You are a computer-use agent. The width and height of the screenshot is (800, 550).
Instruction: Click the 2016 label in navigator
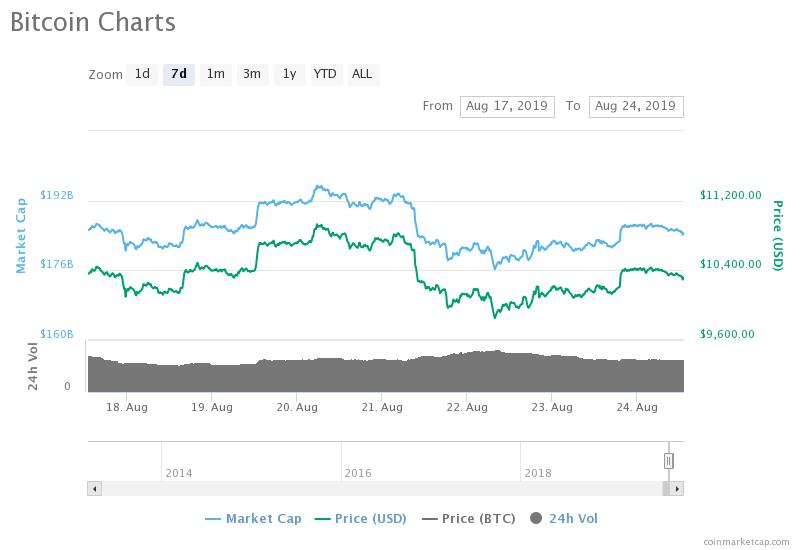(x=358, y=473)
